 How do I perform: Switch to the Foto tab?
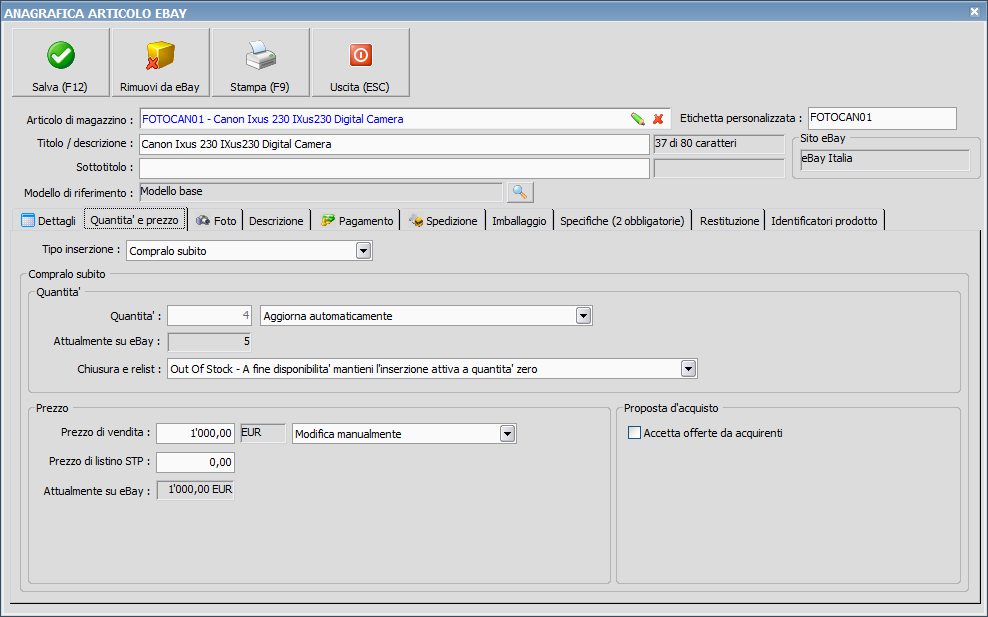pos(216,221)
